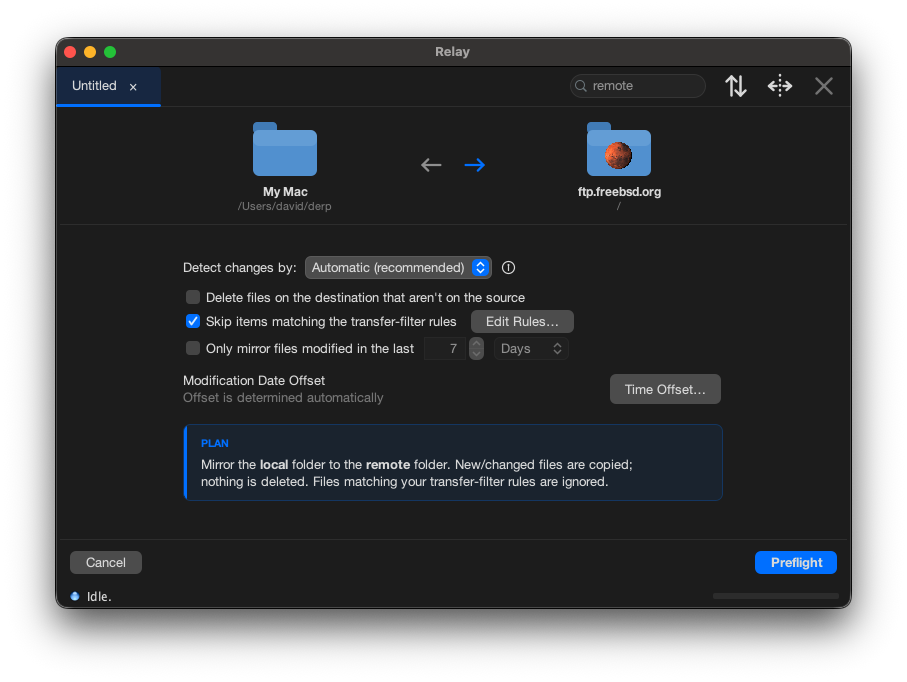Click the PLAN heading
The image size is (907, 682).
215,443
